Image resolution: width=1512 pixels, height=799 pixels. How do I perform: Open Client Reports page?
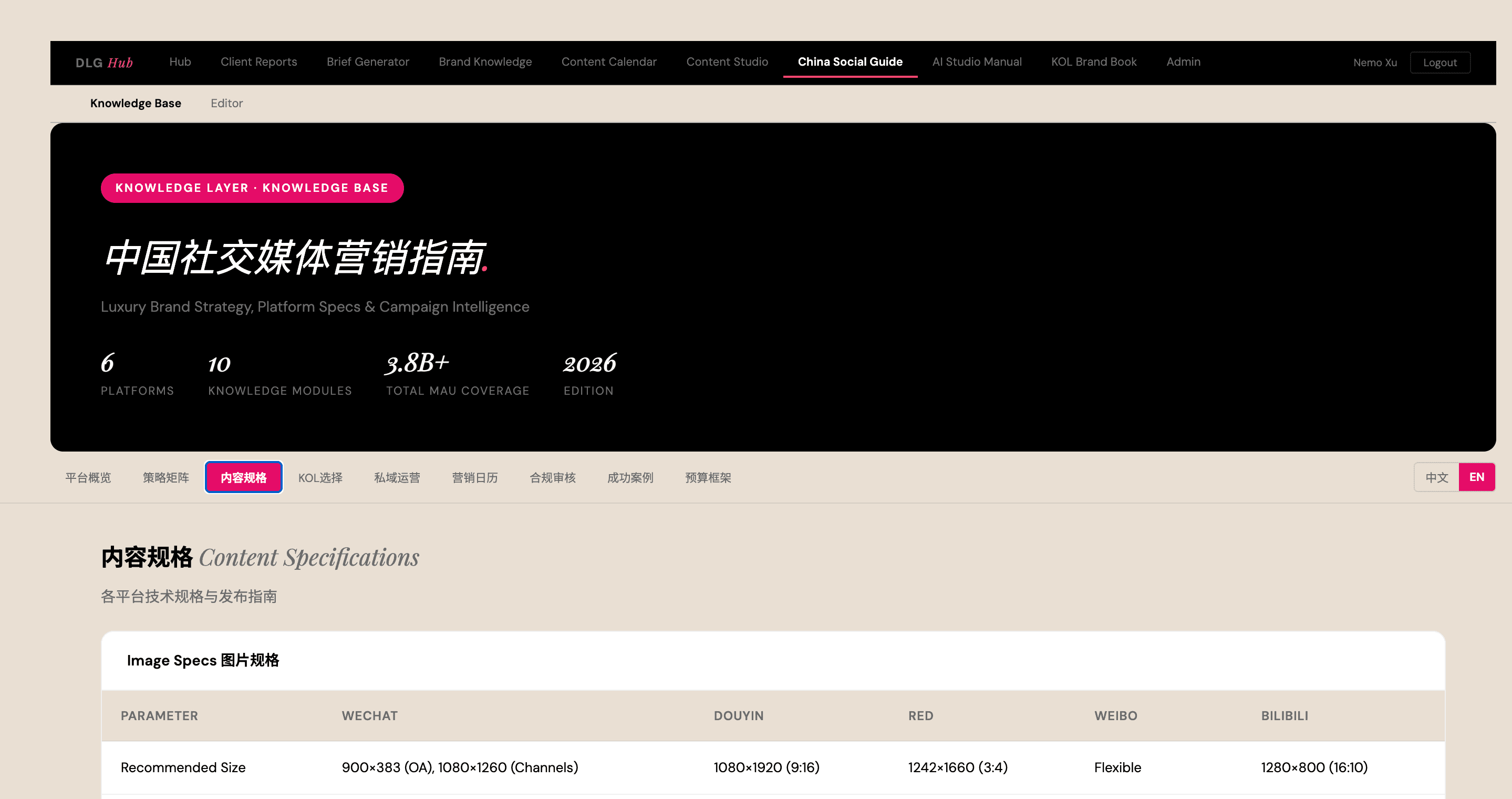tap(258, 62)
